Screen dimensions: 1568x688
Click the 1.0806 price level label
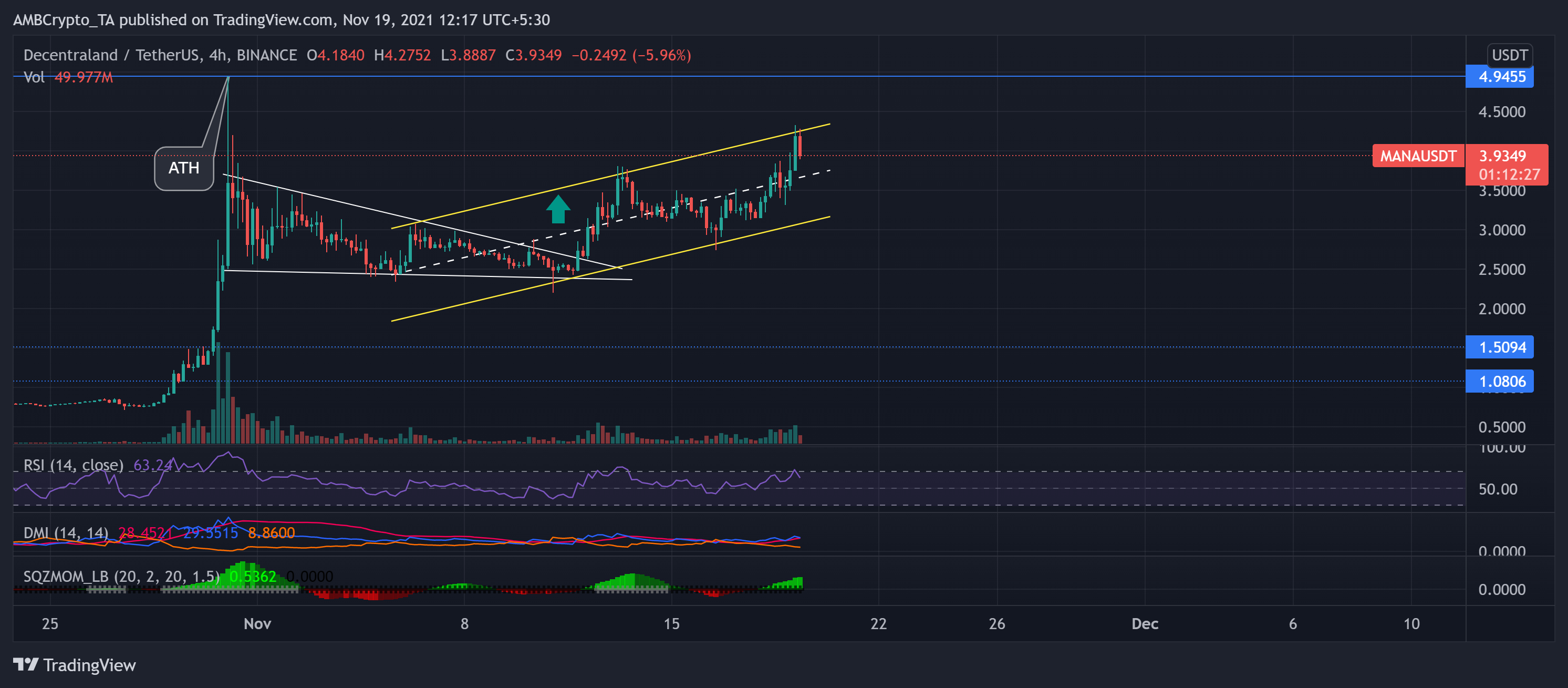click(1501, 382)
